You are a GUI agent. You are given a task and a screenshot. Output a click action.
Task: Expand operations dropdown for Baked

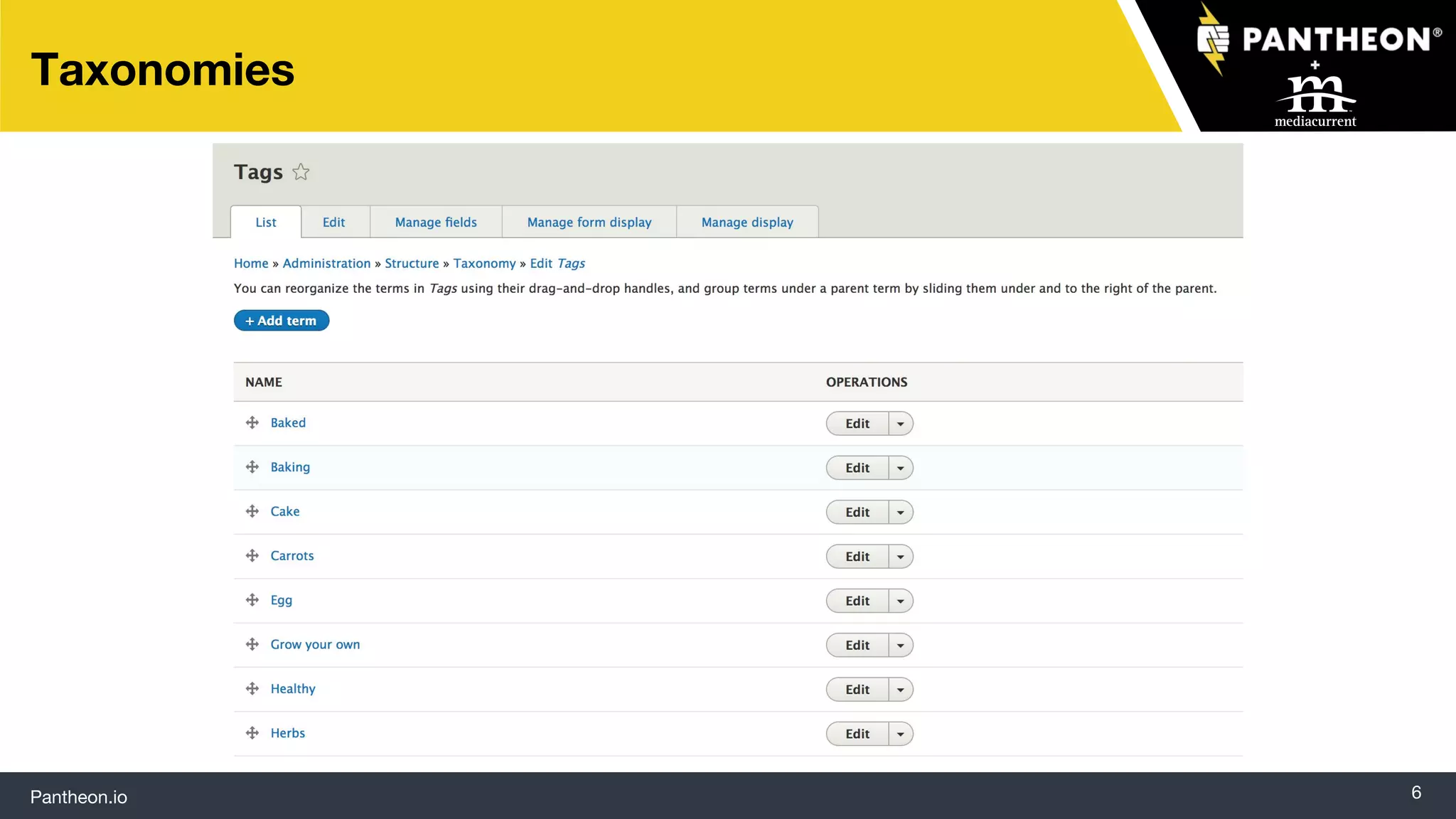pyautogui.click(x=901, y=424)
